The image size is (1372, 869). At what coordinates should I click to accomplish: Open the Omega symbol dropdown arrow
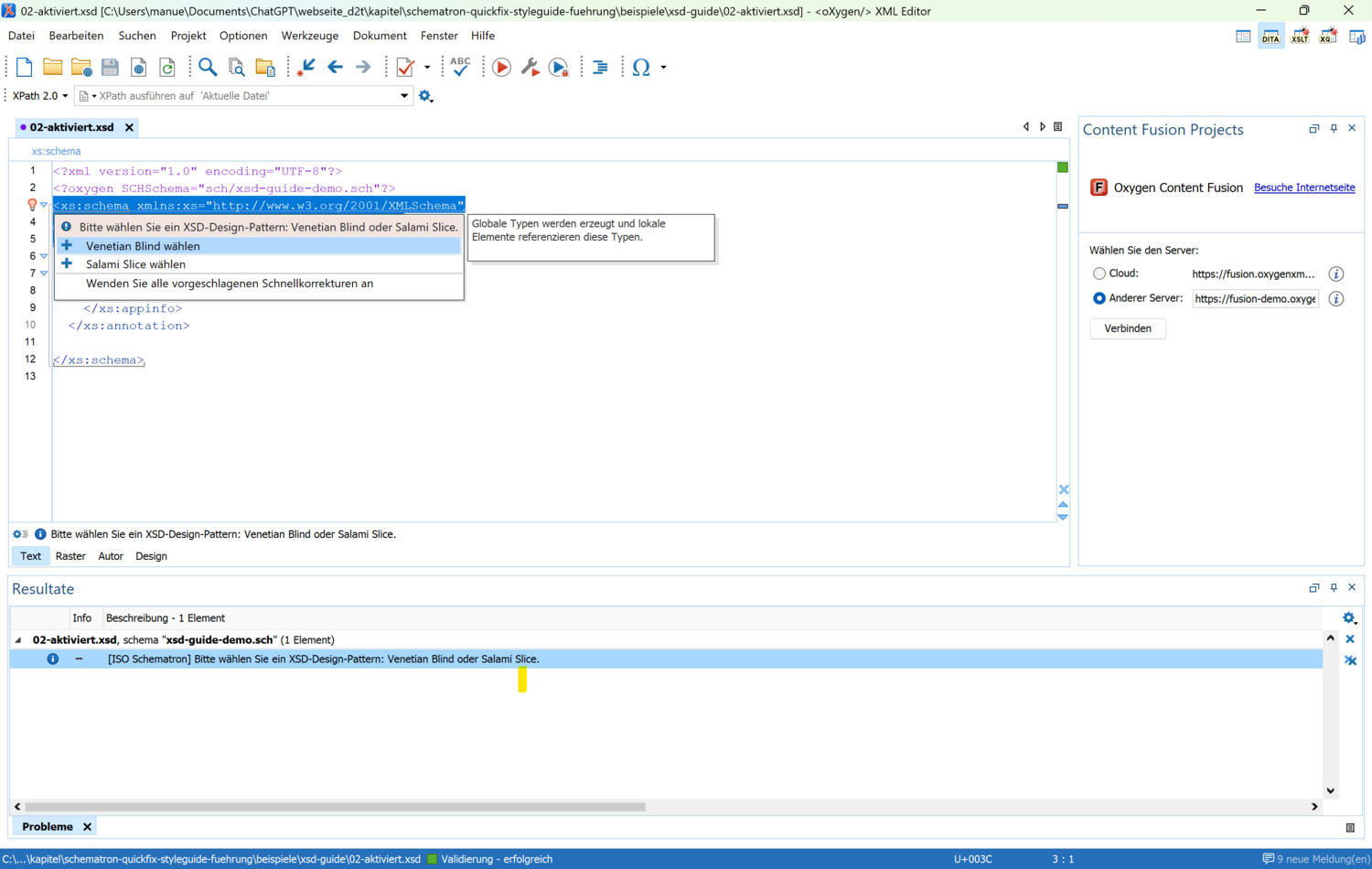click(664, 68)
